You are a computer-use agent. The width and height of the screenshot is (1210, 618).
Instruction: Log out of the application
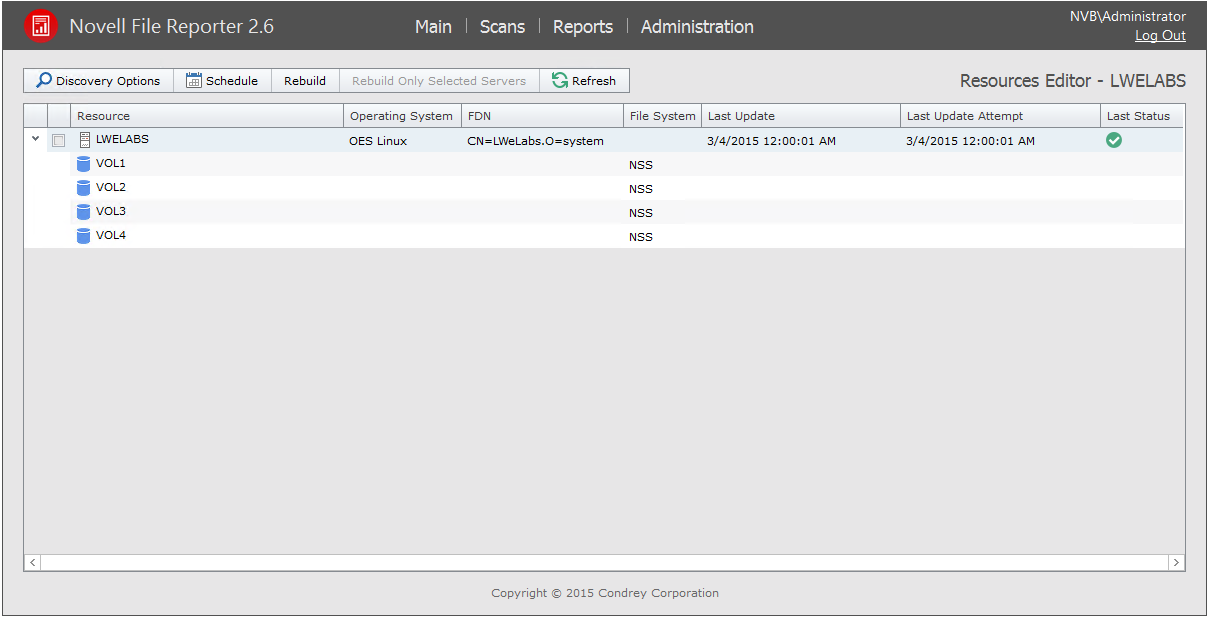1160,36
